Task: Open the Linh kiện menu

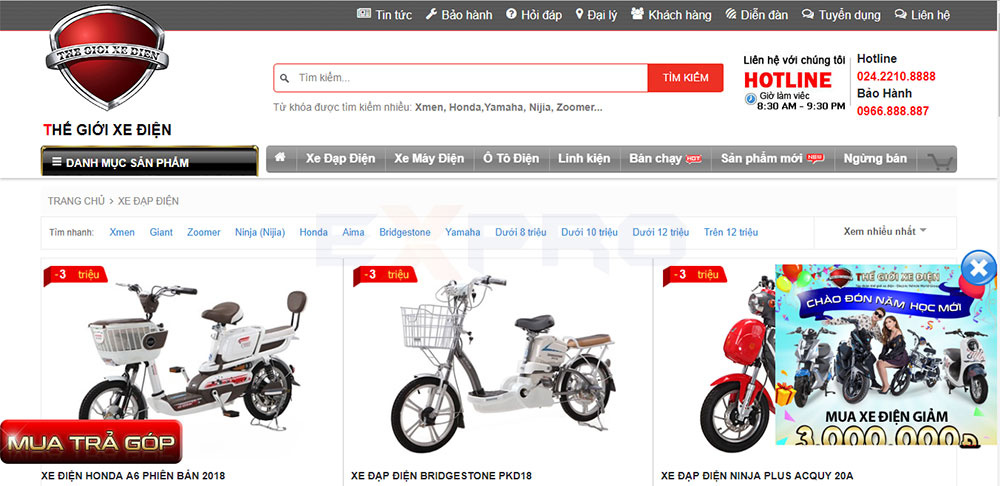Action: (x=584, y=159)
